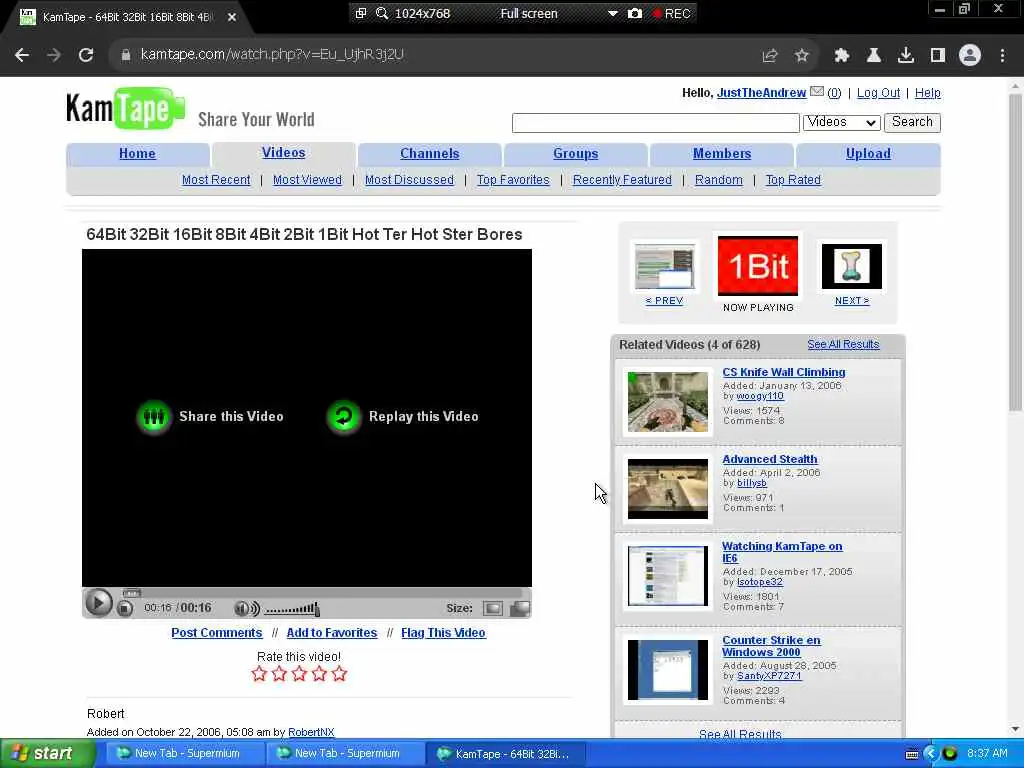Open the PREV video thumbnail
The image size is (1024, 768).
[x=664, y=267]
